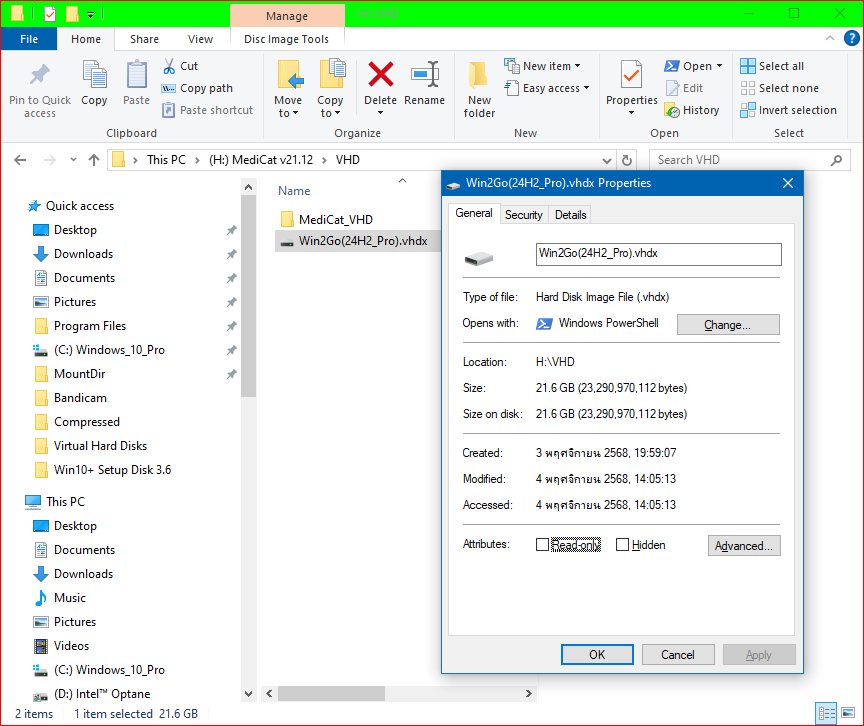Copy path of selected file
Screen dimensions: 864x726
197,88
